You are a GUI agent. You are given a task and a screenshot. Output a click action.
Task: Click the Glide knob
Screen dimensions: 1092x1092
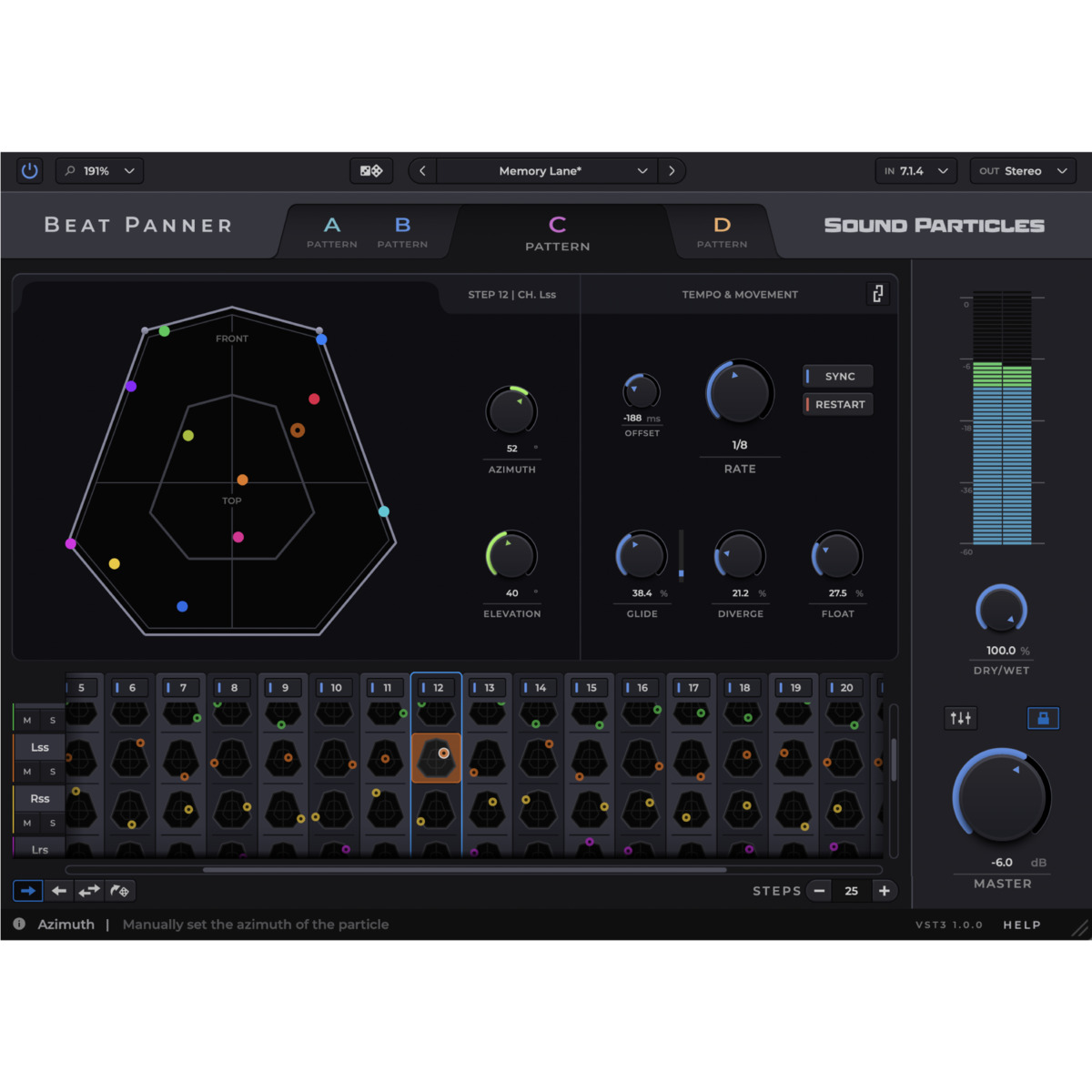(x=642, y=555)
